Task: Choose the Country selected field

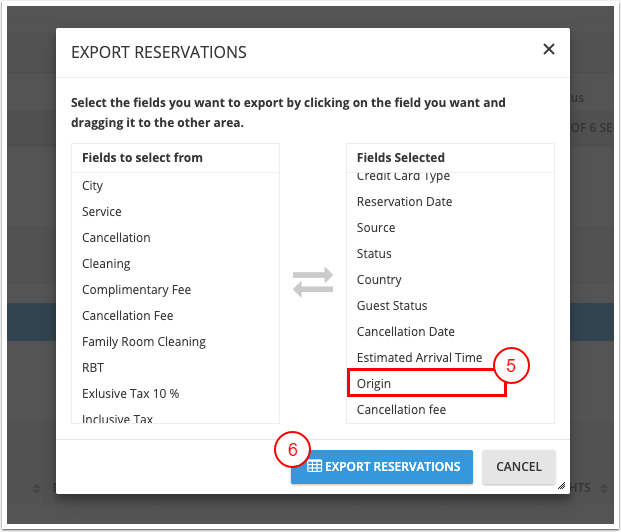Action: pyautogui.click(x=379, y=280)
